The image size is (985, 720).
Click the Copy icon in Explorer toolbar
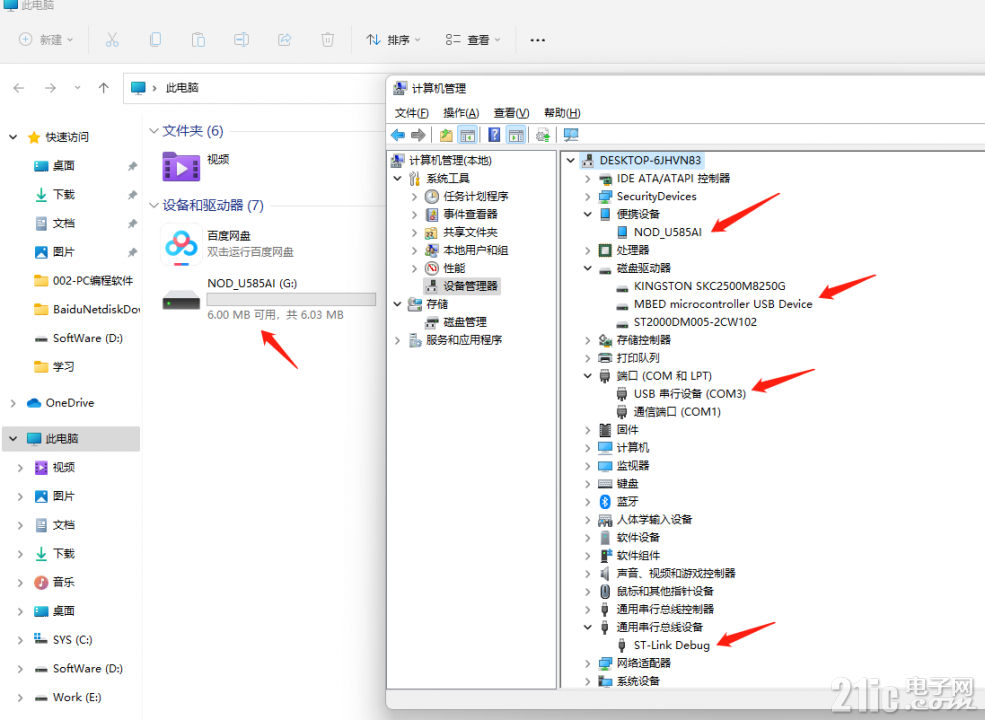pos(155,40)
